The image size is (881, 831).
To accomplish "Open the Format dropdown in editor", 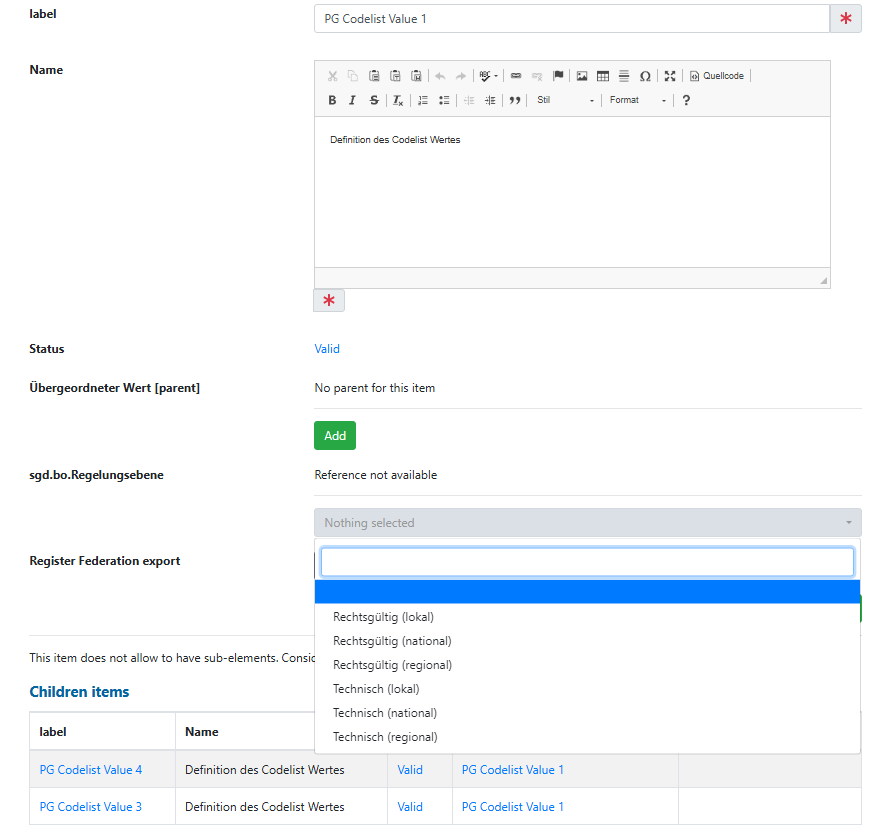I will click(637, 100).
